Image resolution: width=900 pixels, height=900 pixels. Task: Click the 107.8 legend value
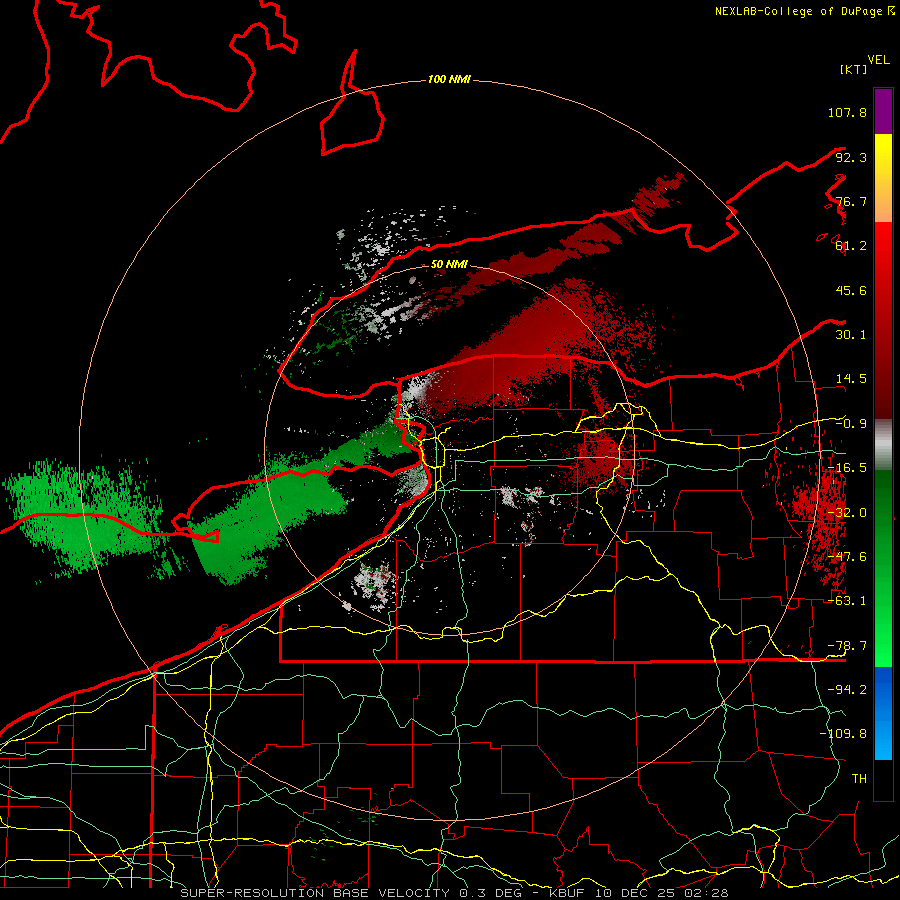click(847, 112)
